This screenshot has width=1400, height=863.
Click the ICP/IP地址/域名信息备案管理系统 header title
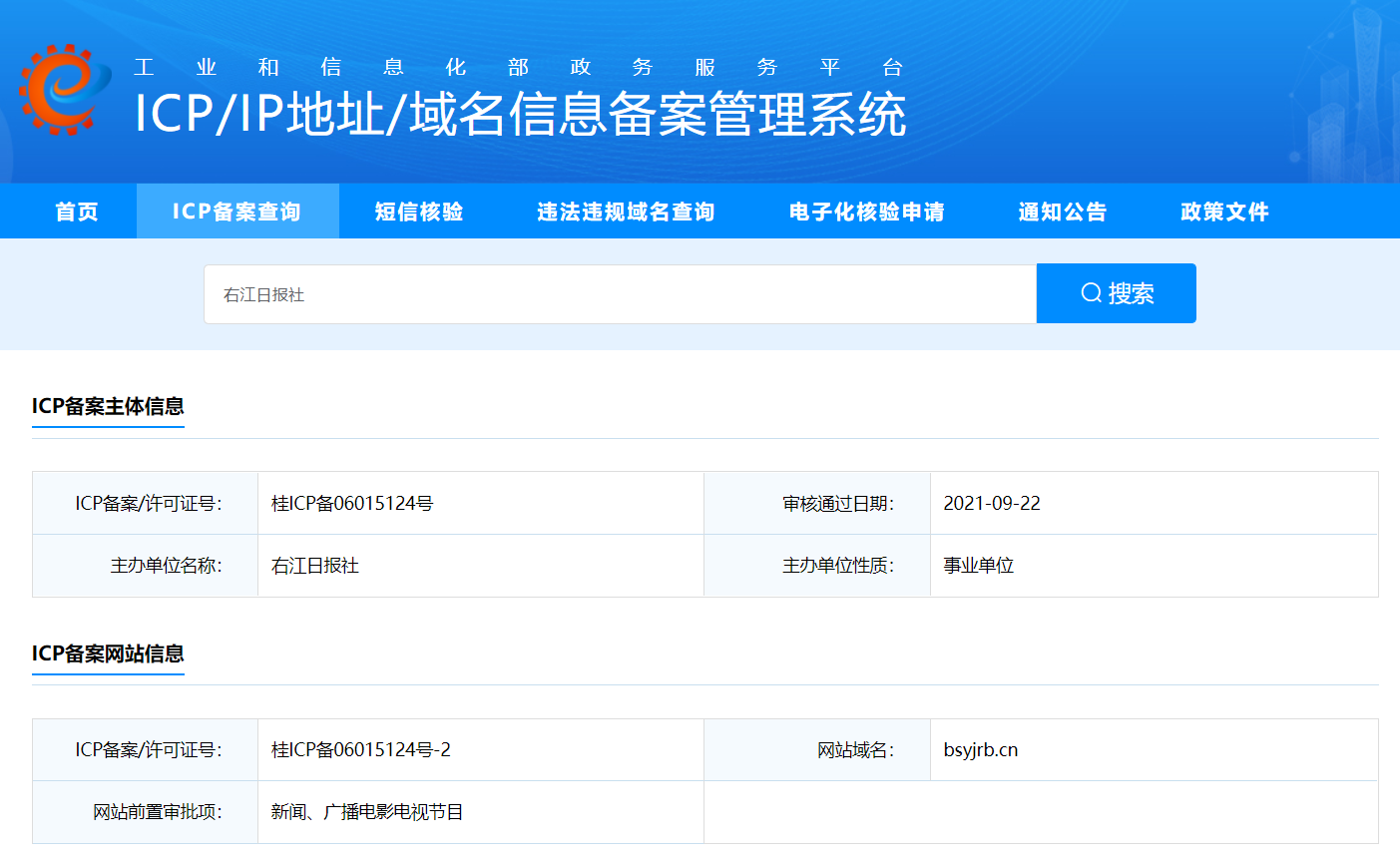520,114
